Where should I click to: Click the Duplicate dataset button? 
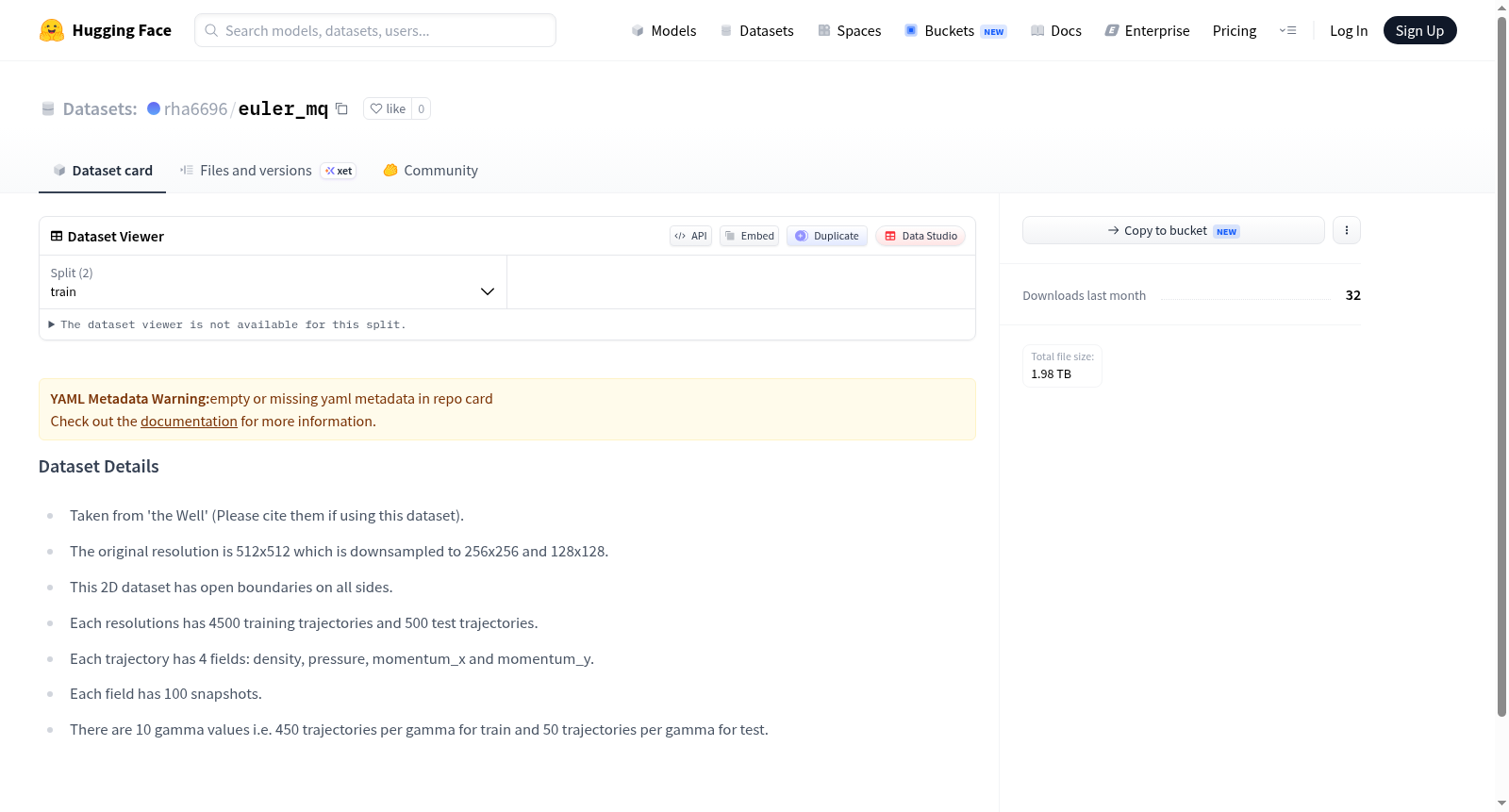(x=826, y=236)
